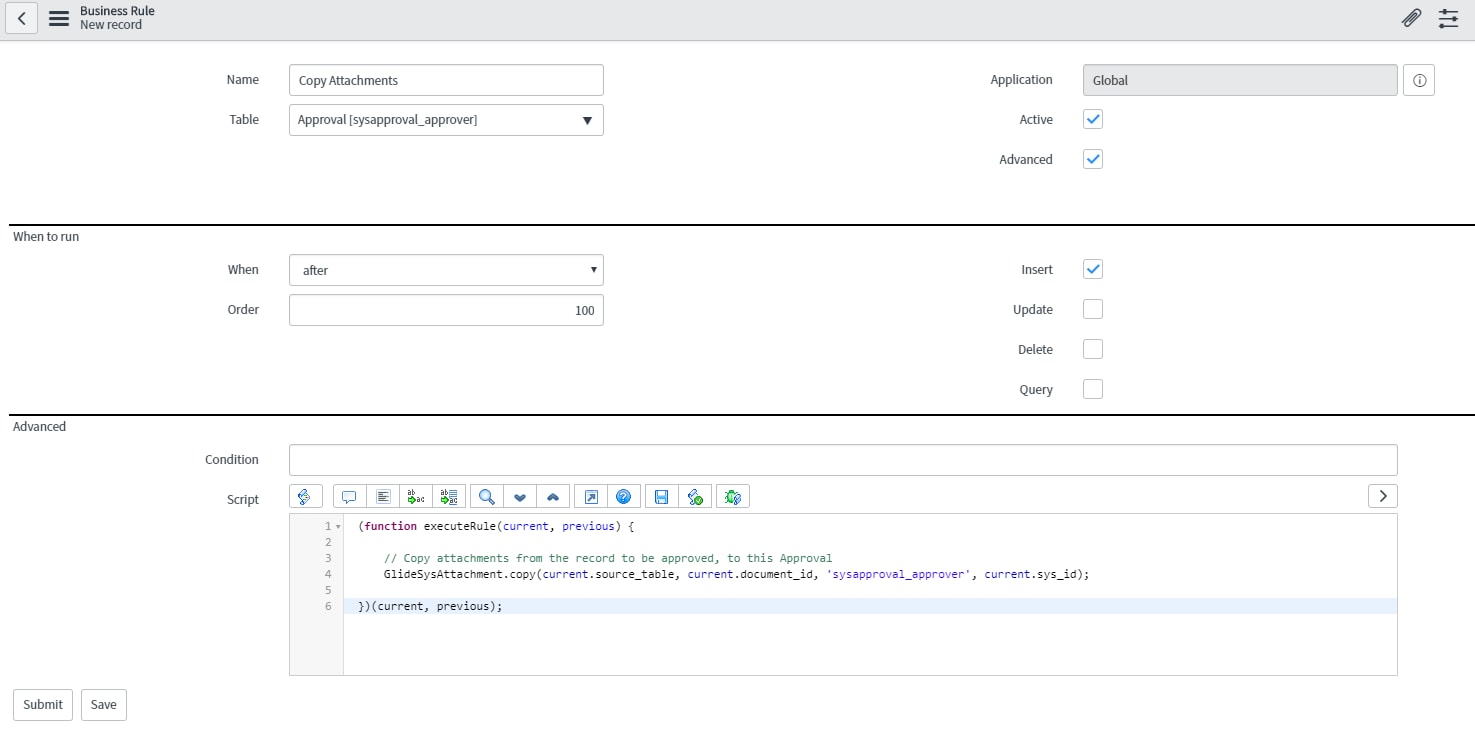Uncheck the Active checkbox
The width and height of the screenshot is (1475, 731).
[1093, 119]
